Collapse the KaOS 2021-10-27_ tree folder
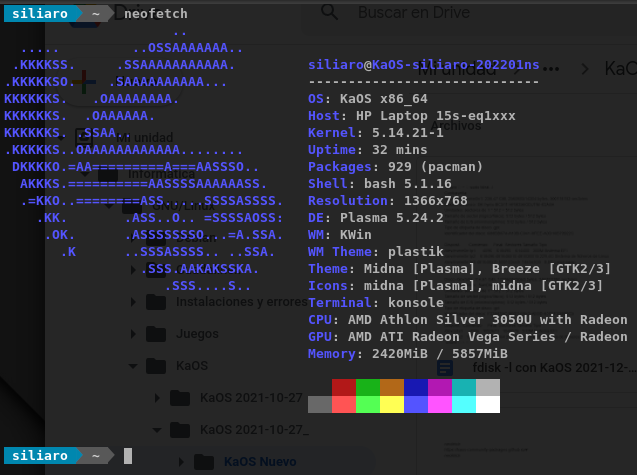Image resolution: width=637 pixels, height=475 pixels. coord(157,430)
